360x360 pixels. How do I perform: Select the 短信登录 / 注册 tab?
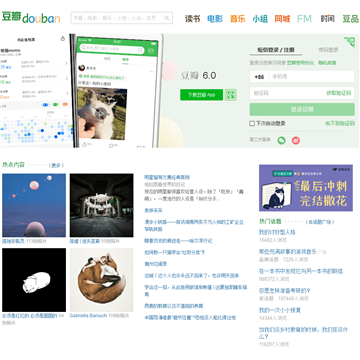(276, 50)
